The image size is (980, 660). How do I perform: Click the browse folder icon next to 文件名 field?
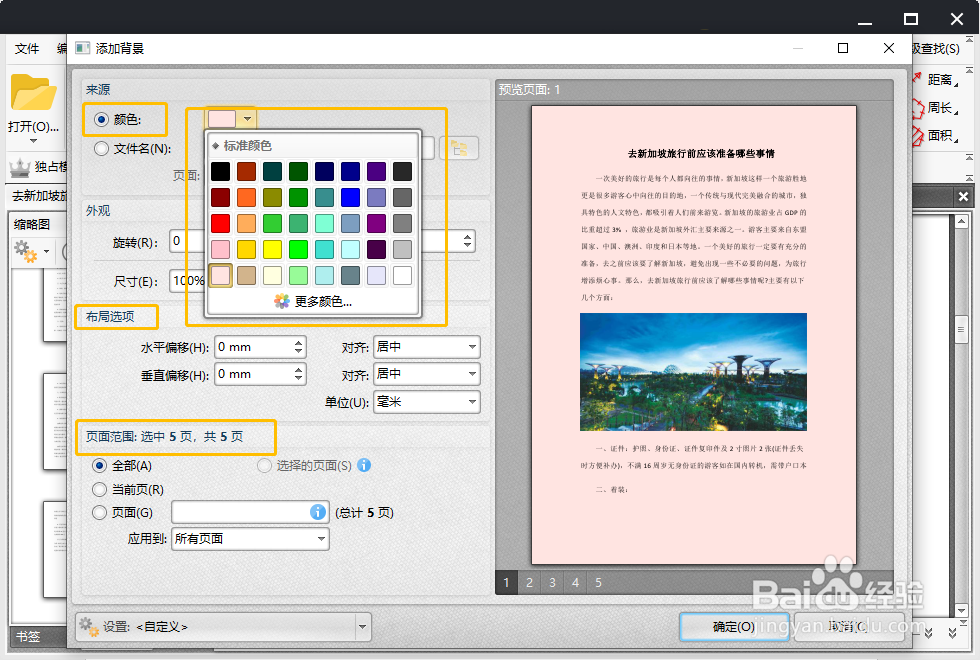(457, 147)
